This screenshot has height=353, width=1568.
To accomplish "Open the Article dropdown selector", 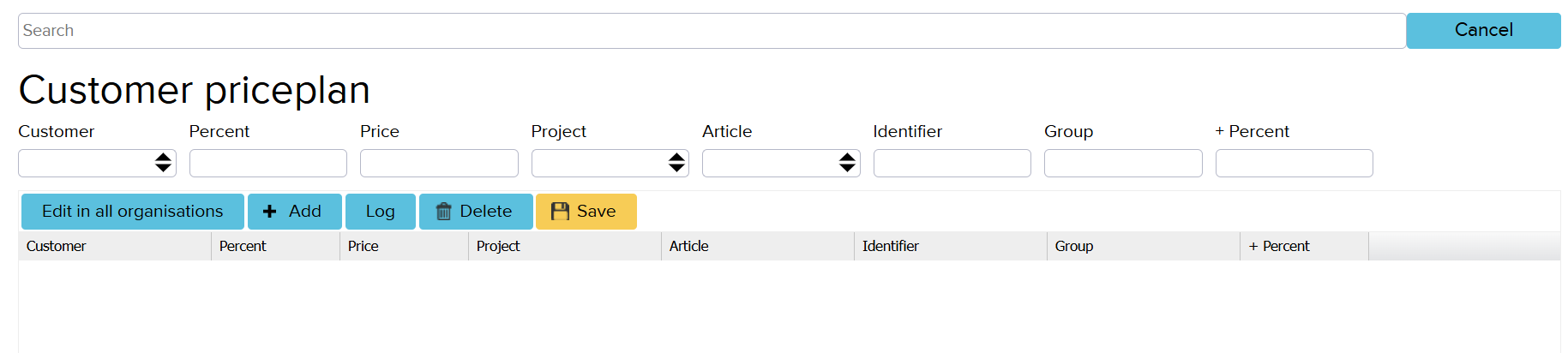I will pos(780,163).
